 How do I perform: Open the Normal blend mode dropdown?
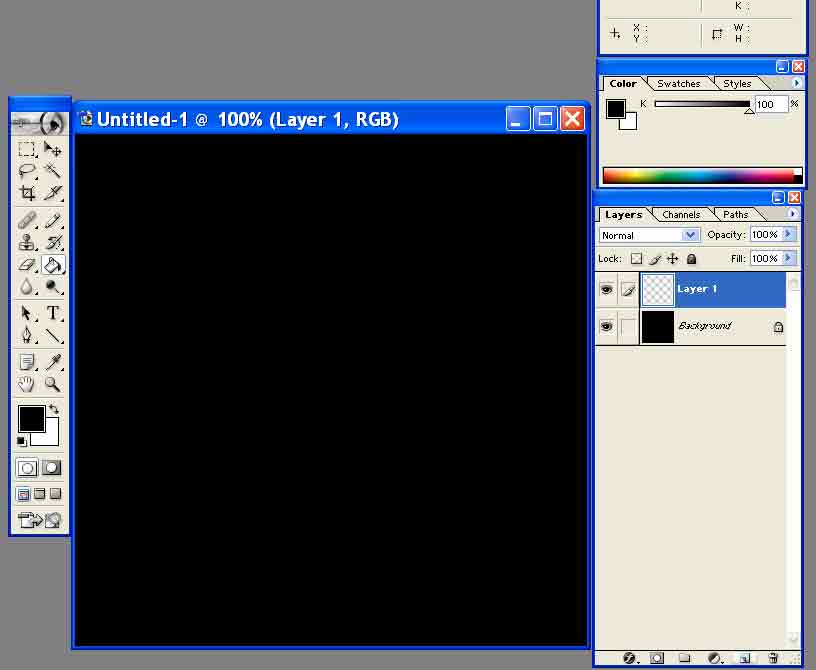[x=649, y=235]
